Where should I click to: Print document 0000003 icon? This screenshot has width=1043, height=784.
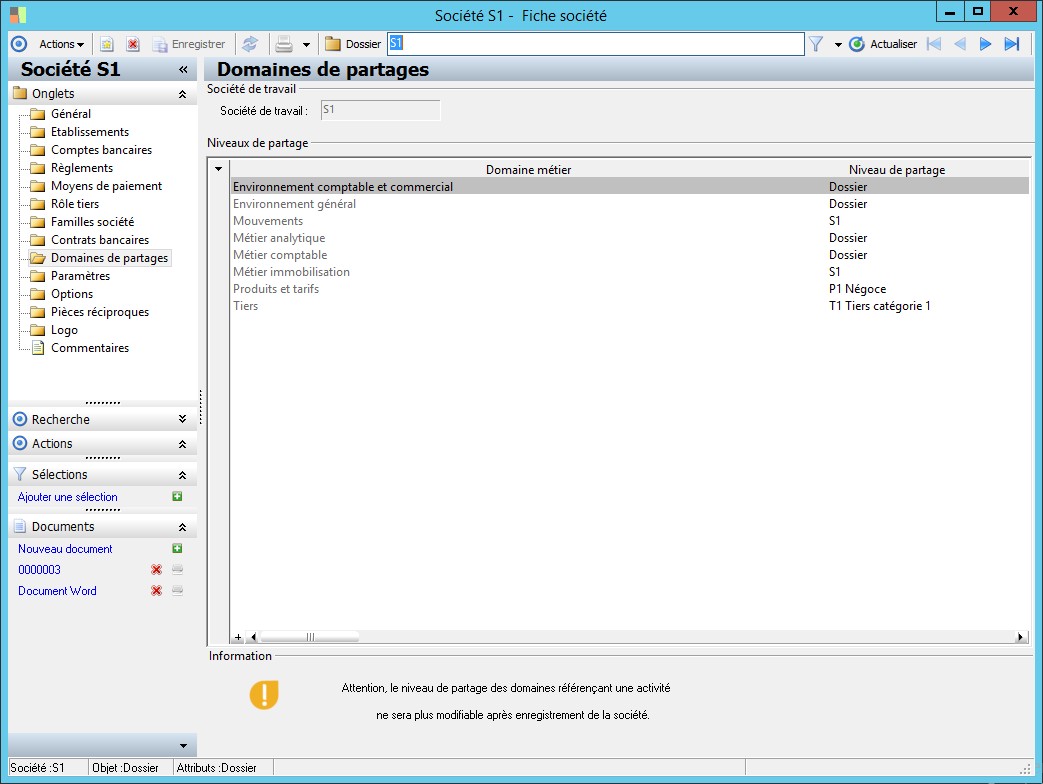[178, 569]
